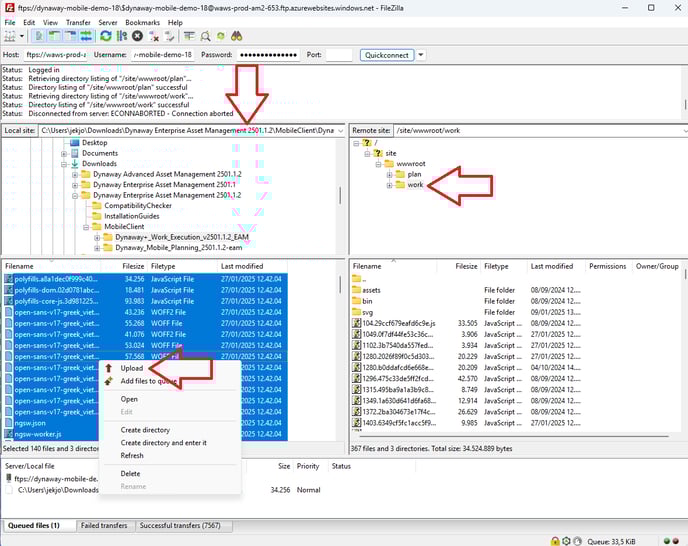This screenshot has width=688, height=546.
Task: Choose Open from the context menu
Action: pyautogui.click(x=129, y=399)
